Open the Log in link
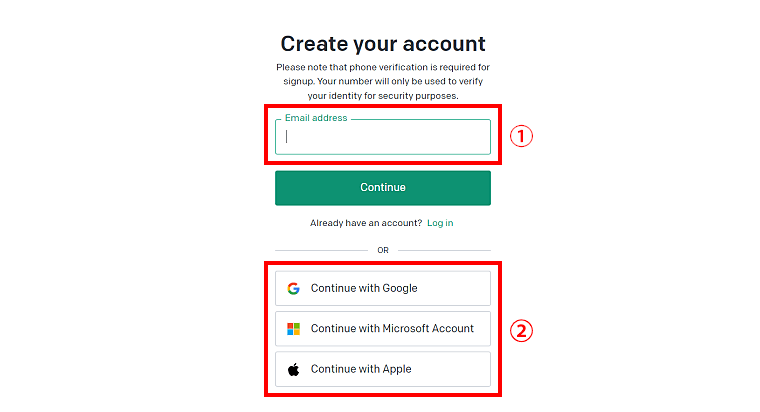 440,223
